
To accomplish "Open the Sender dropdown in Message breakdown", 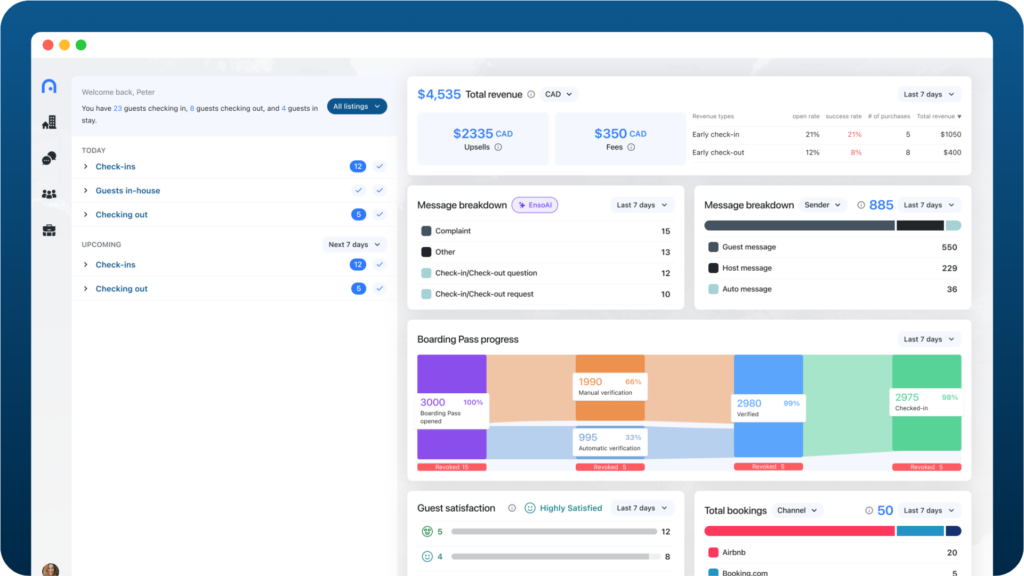I will pyautogui.click(x=822, y=205).
